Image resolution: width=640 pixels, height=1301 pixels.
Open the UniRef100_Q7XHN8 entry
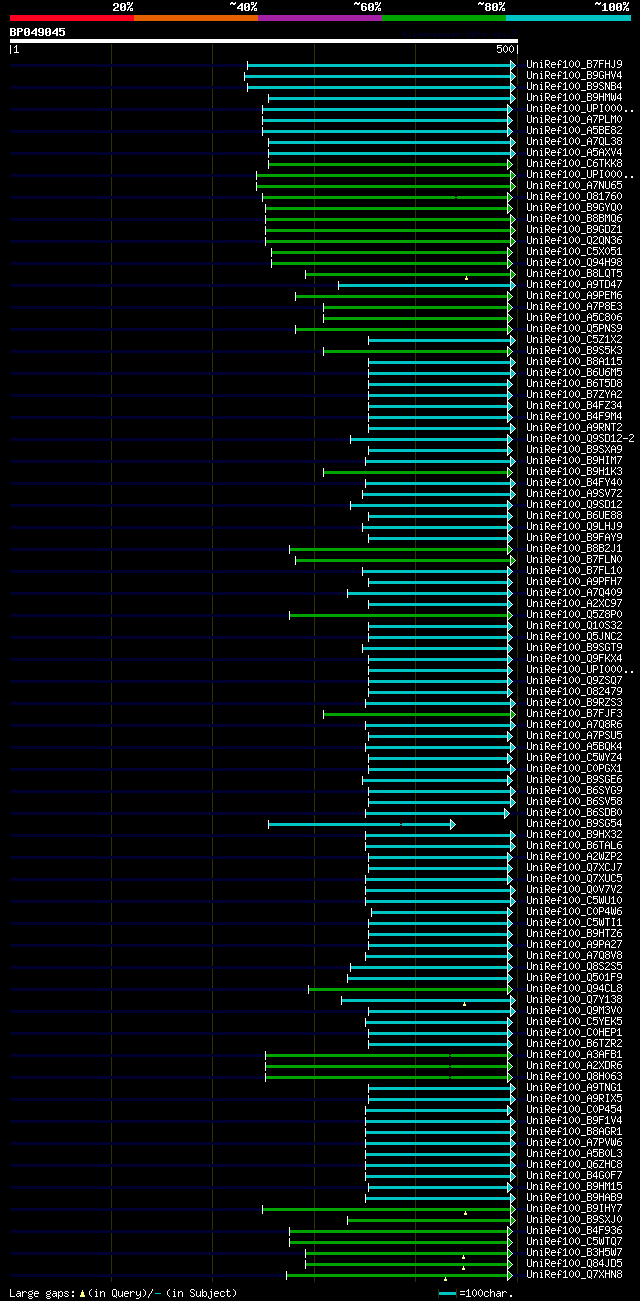tap(574, 1274)
